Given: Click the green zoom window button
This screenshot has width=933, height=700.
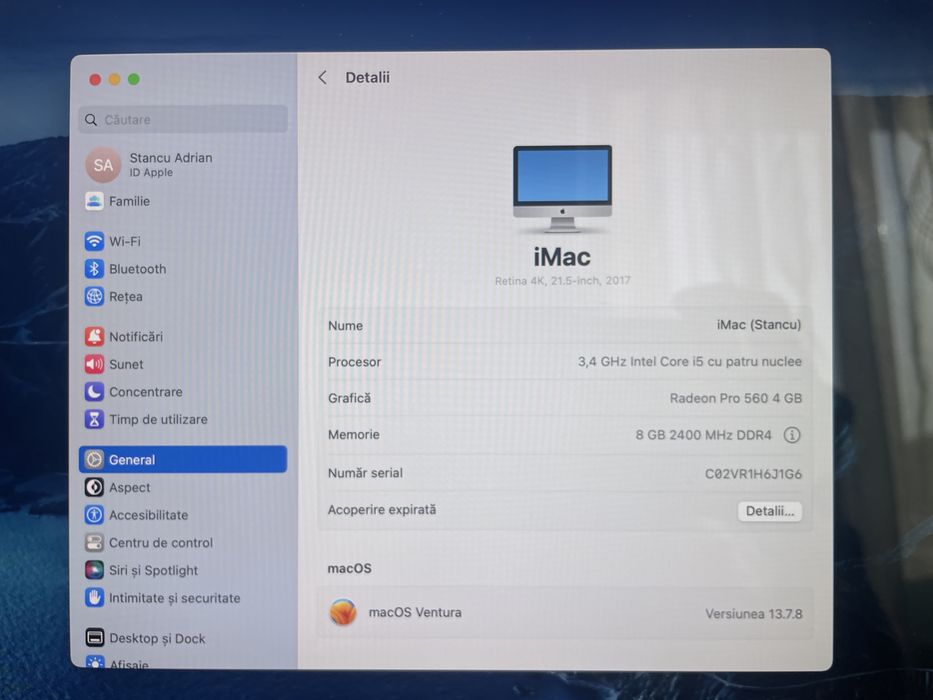Looking at the screenshot, I should coord(134,79).
